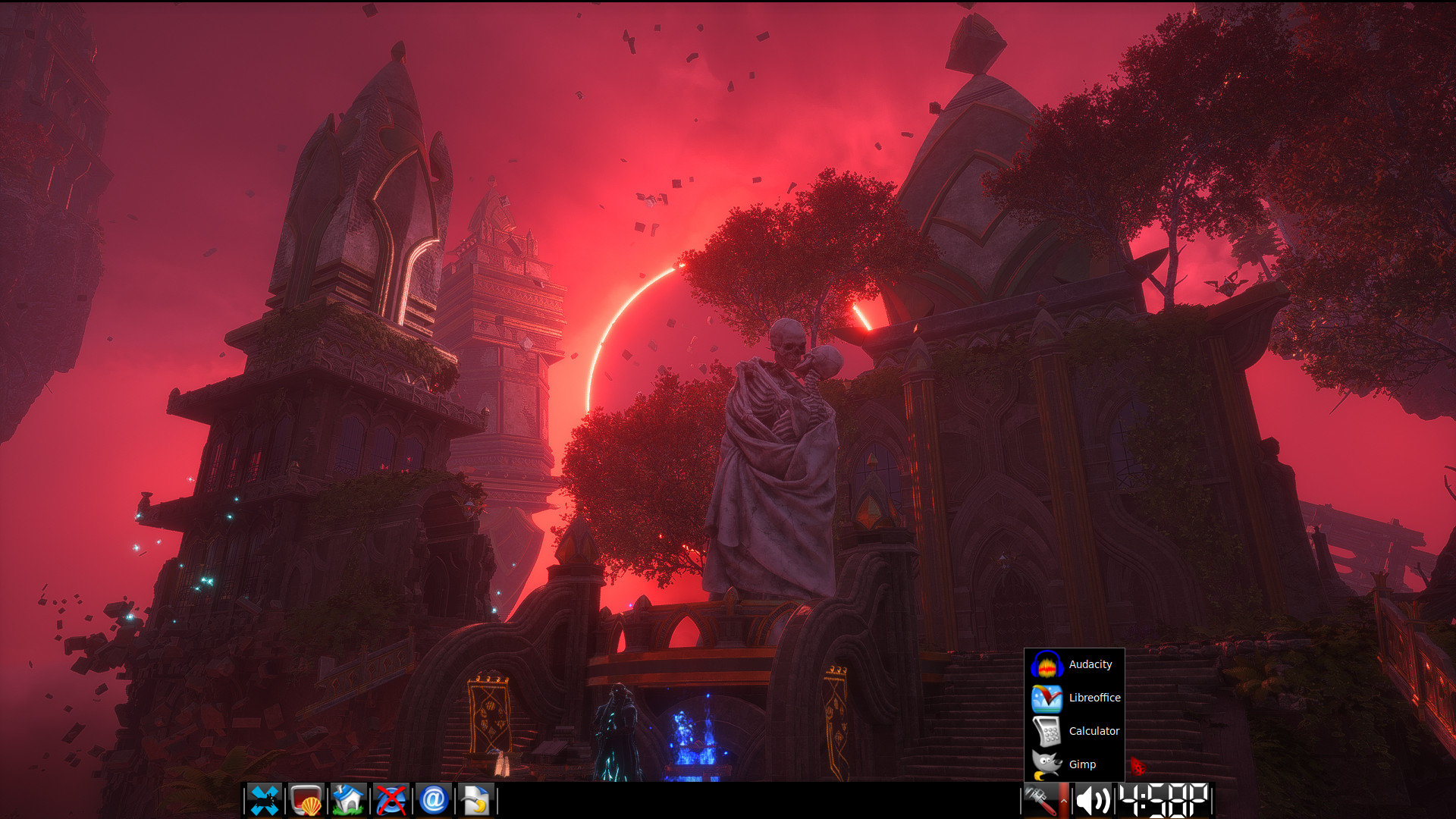Click the Libreoffice icon in the popup
The height and width of the screenshot is (819, 1456).
pos(1046,698)
